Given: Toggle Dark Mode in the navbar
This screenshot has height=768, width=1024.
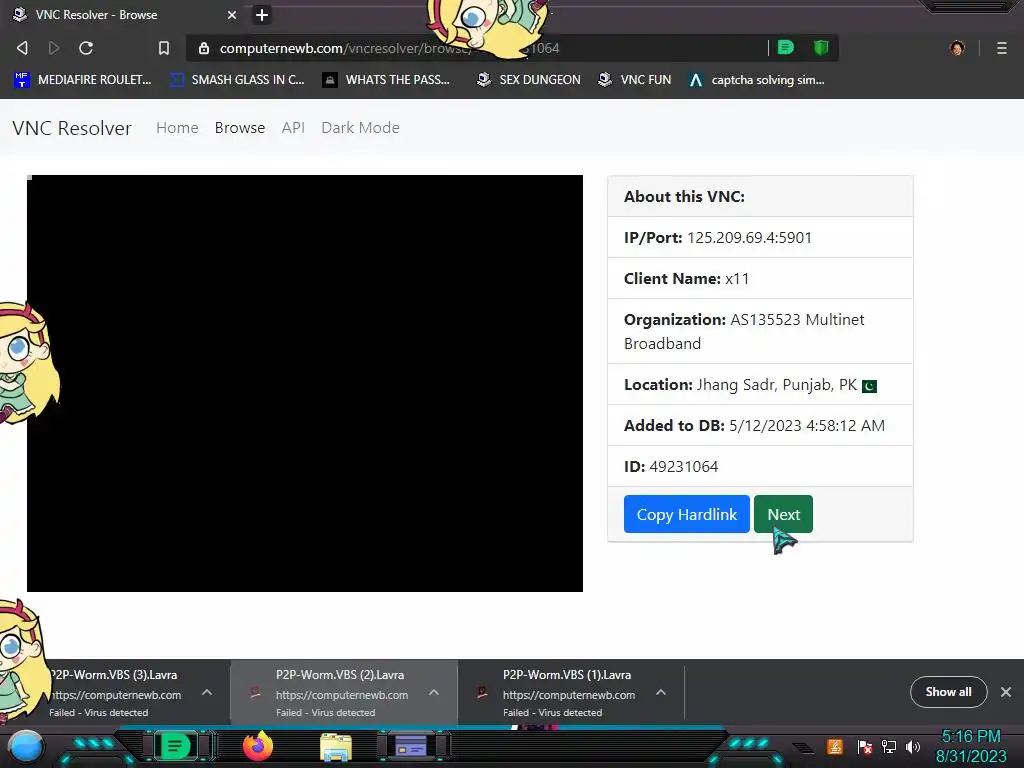Looking at the screenshot, I should [x=360, y=128].
